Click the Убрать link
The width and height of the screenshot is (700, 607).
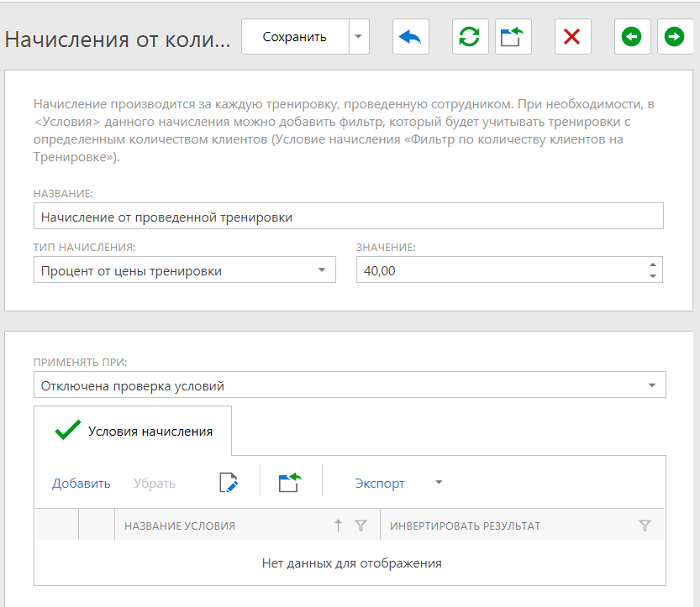click(x=154, y=483)
